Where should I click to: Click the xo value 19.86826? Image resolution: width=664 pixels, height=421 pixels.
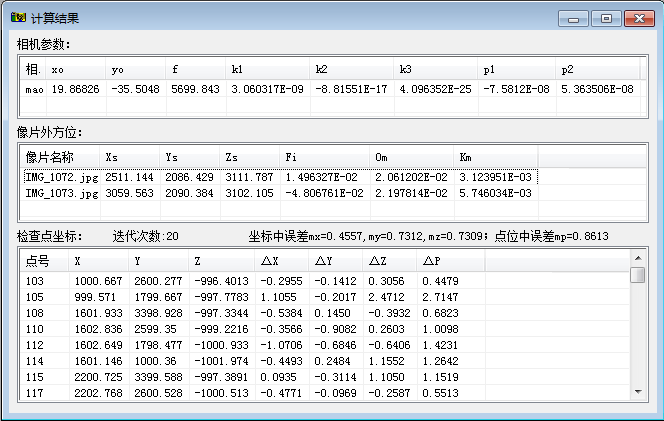pyautogui.click(x=75, y=89)
